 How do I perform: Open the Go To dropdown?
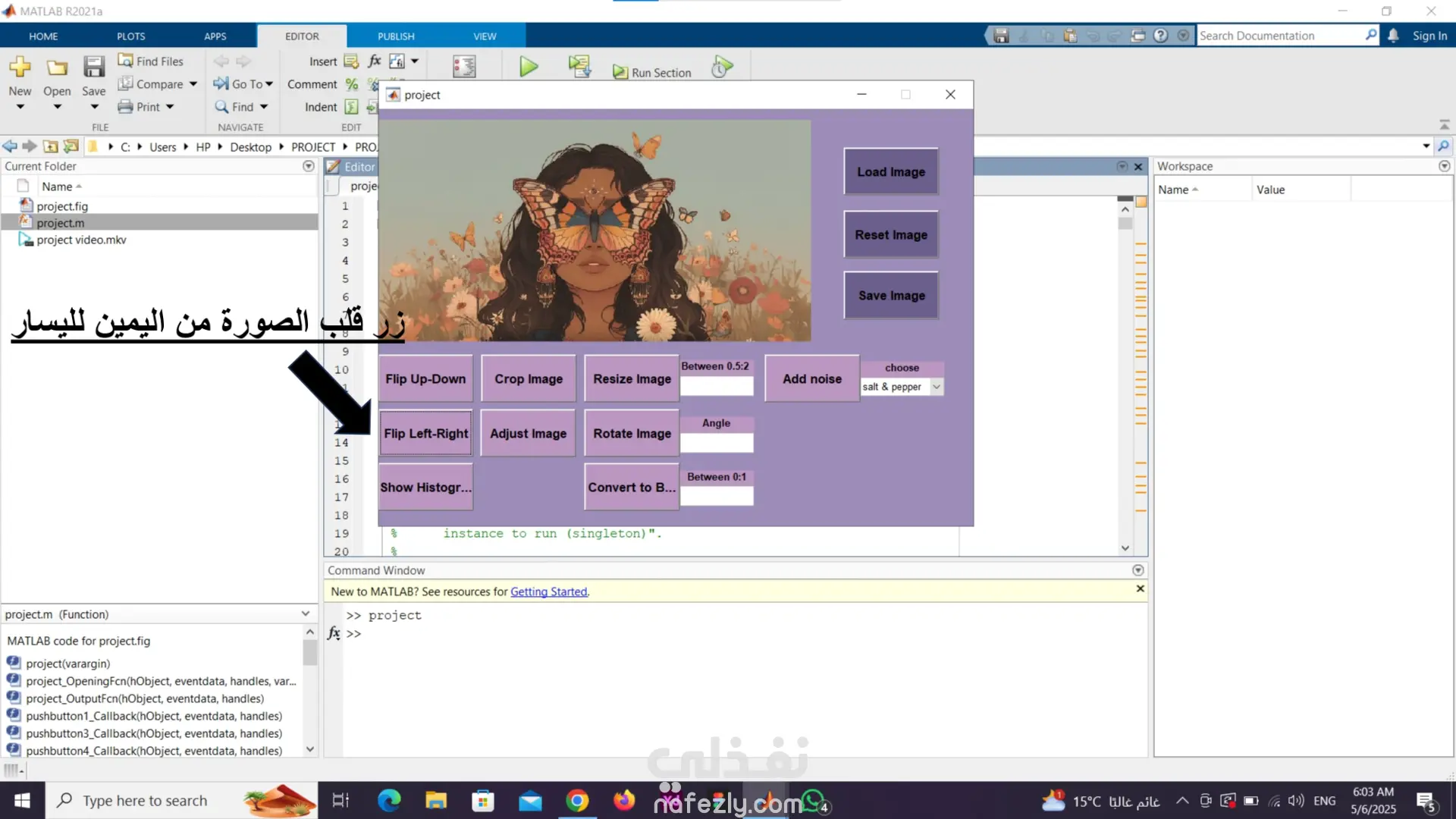coord(269,84)
